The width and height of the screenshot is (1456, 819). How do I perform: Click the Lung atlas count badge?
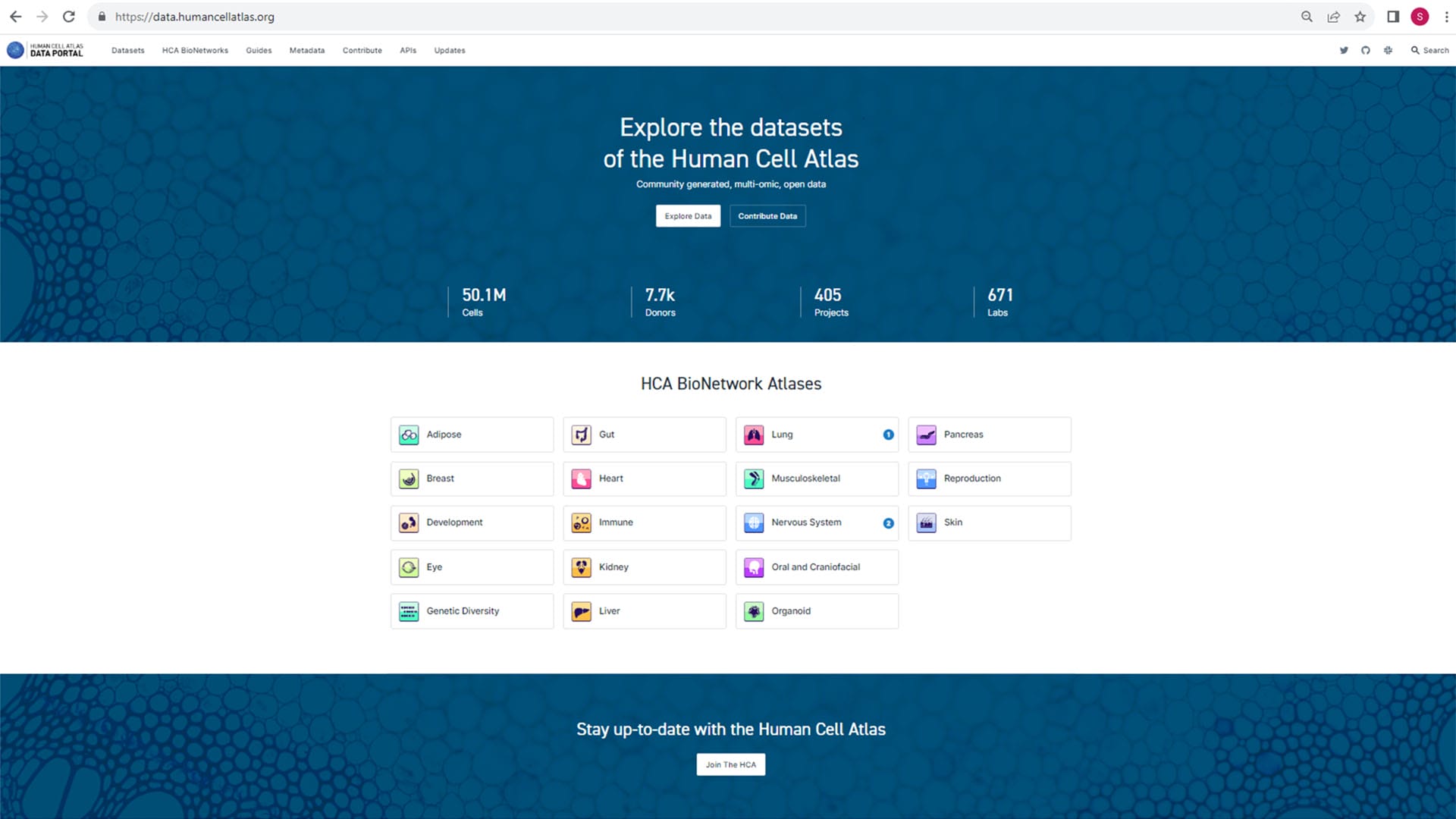click(x=888, y=435)
